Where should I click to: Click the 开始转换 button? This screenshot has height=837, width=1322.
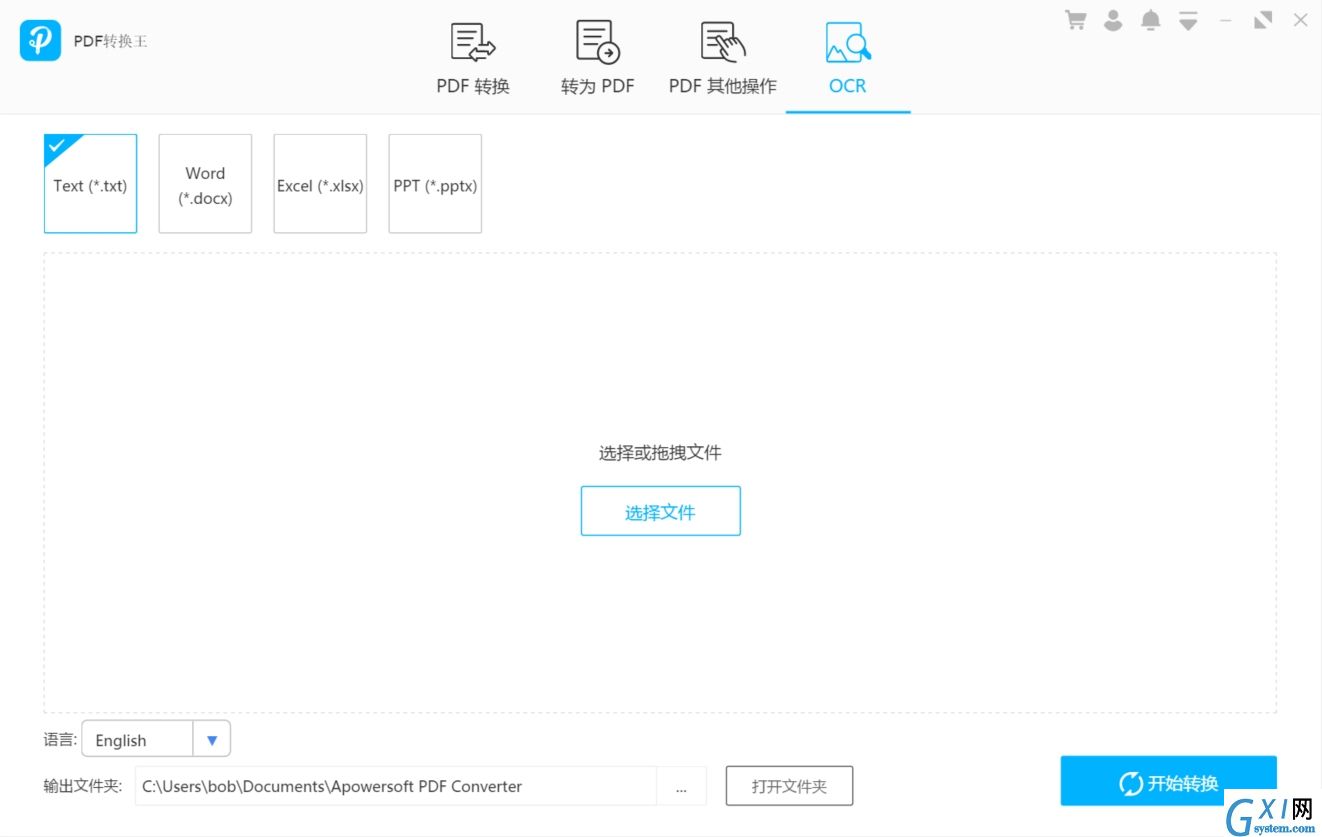click(1168, 781)
